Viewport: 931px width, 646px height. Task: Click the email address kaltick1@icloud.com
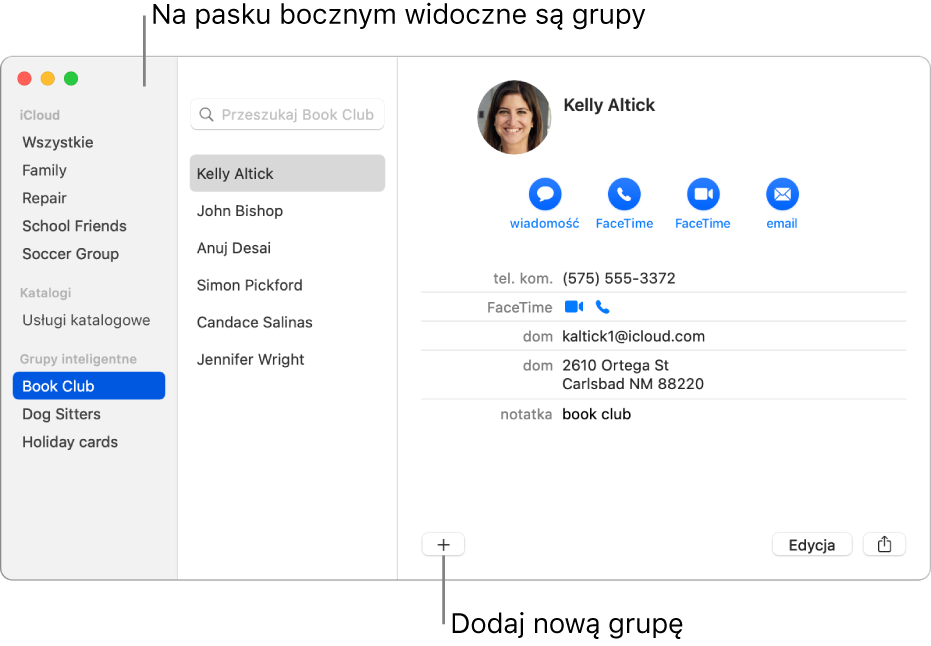coord(634,337)
